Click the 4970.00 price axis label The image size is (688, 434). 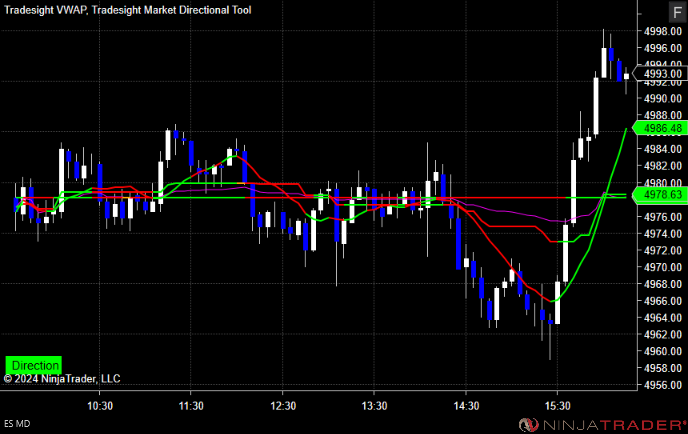click(663, 267)
